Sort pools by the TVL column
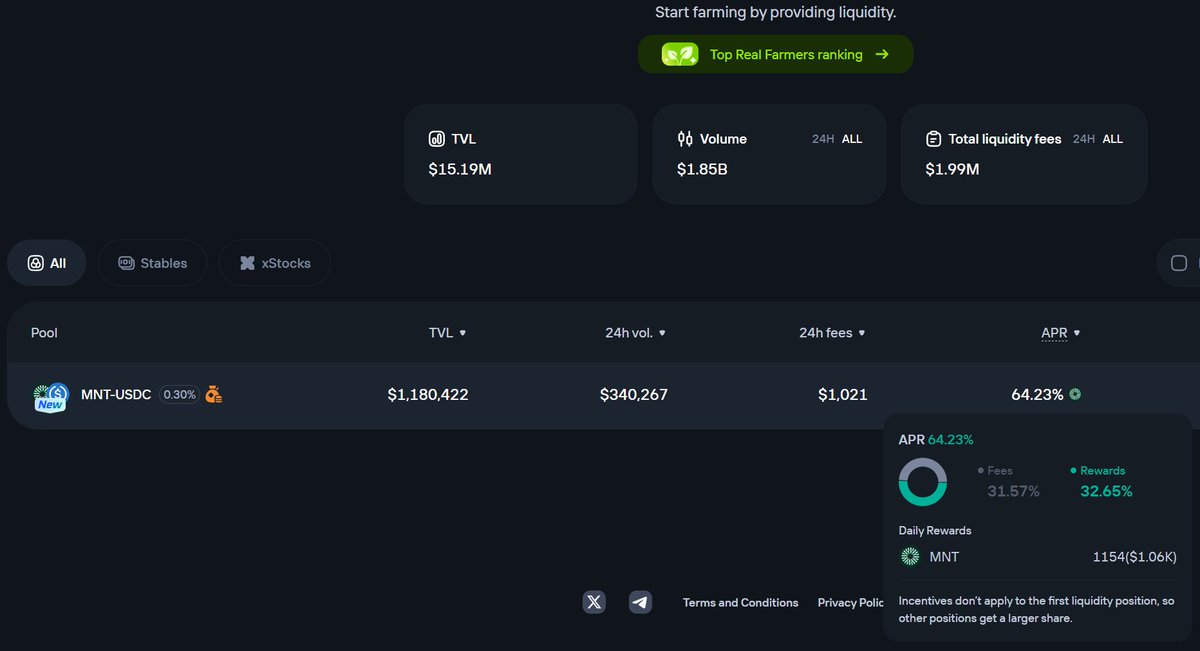 point(447,333)
